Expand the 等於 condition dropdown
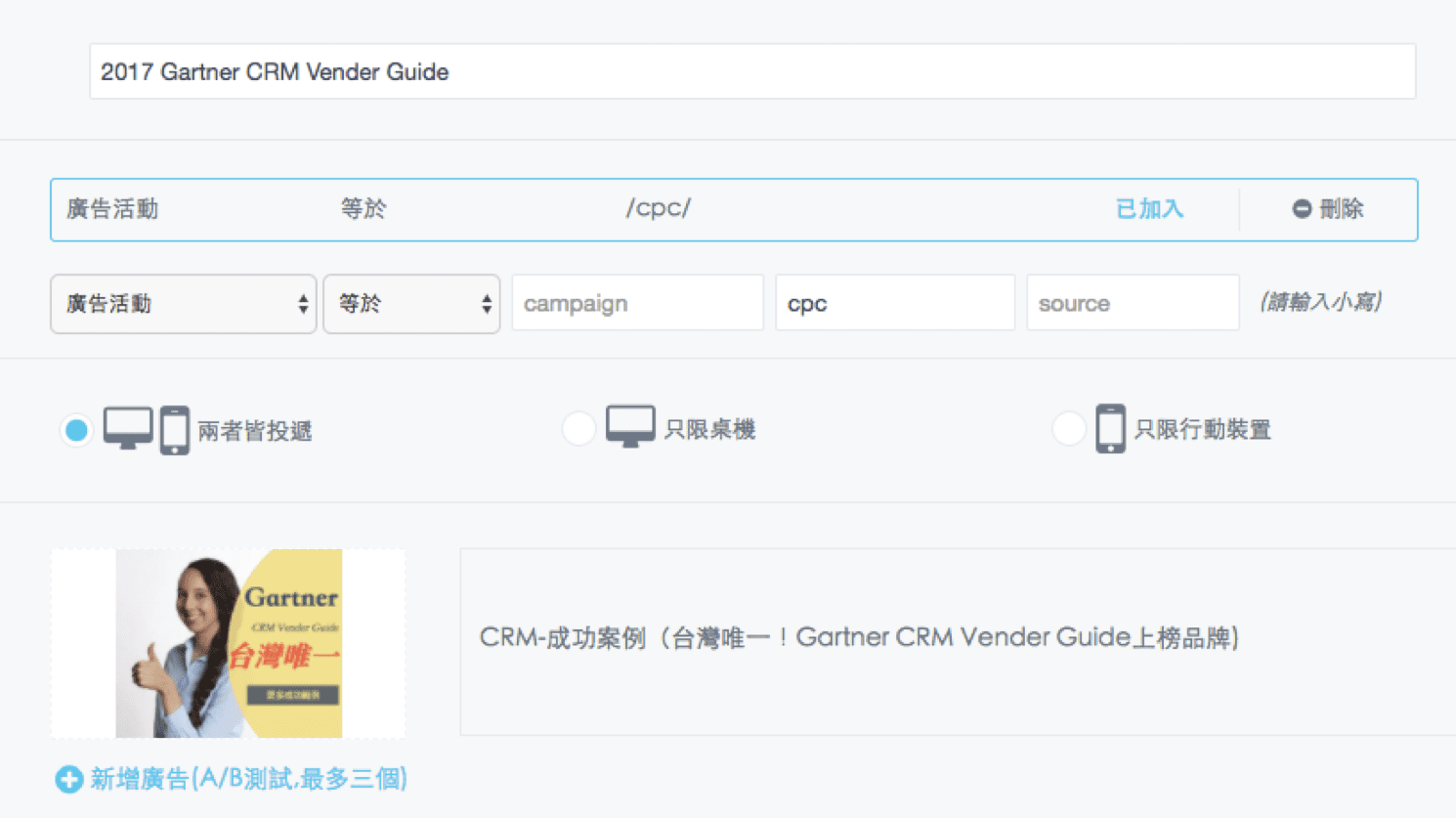Screen dimensions: 1456x818 (x=411, y=304)
